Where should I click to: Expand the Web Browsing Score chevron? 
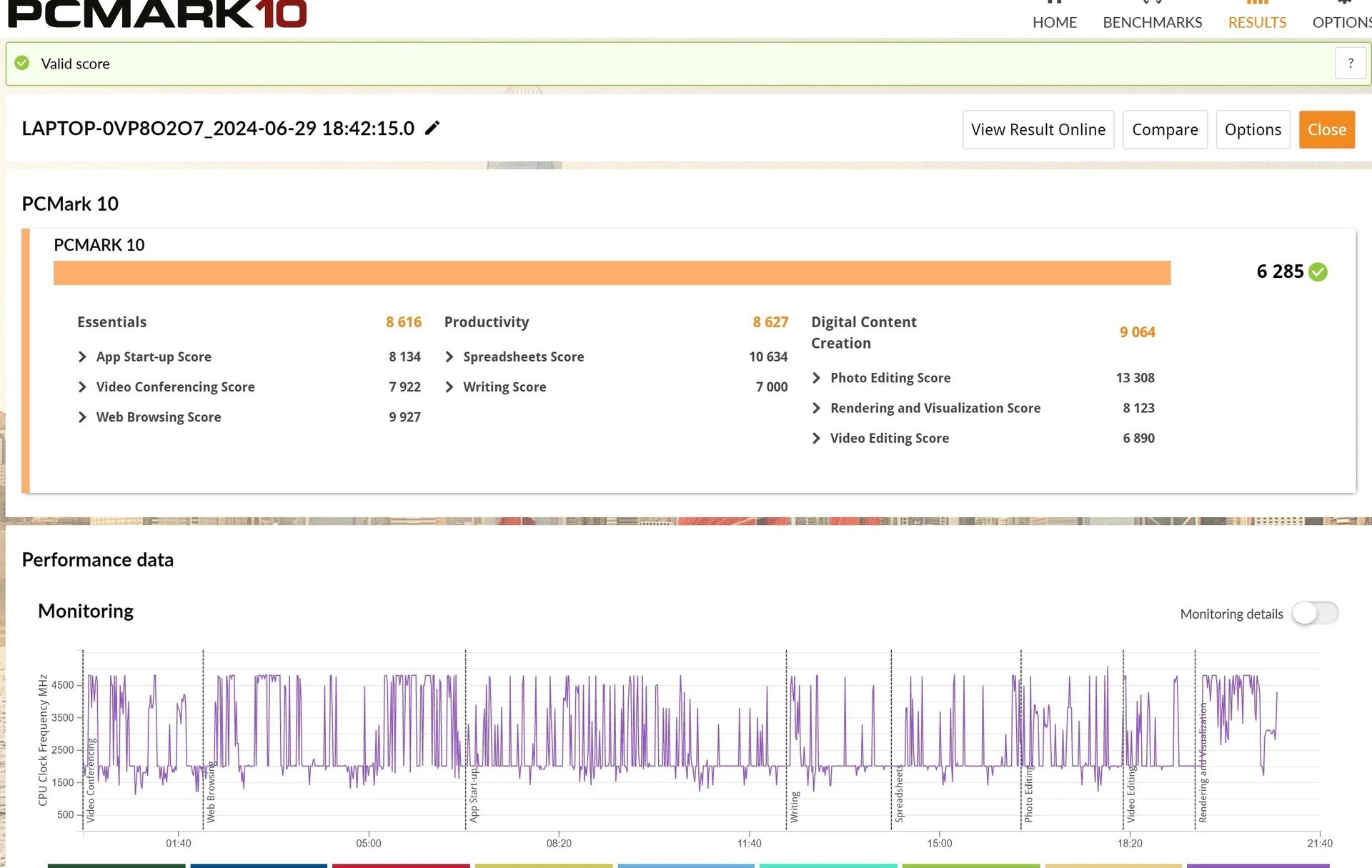coord(82,417)
